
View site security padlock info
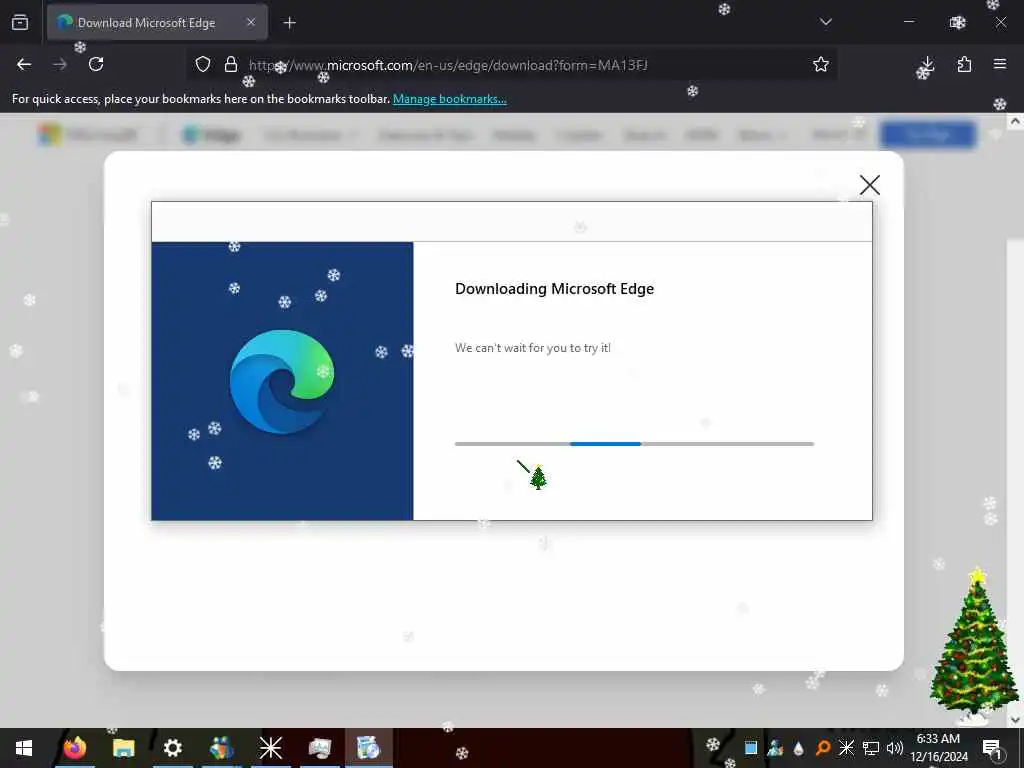(231, 65)
